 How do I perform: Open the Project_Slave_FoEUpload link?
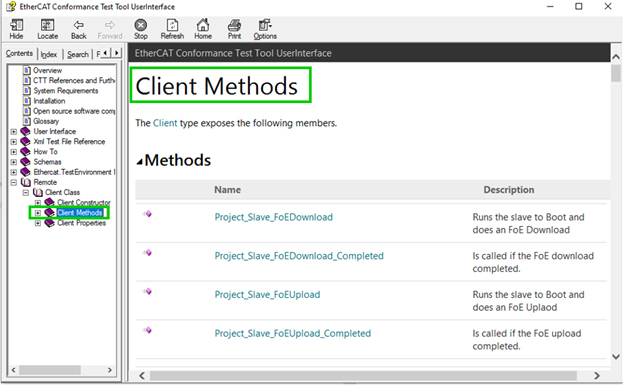267,294
